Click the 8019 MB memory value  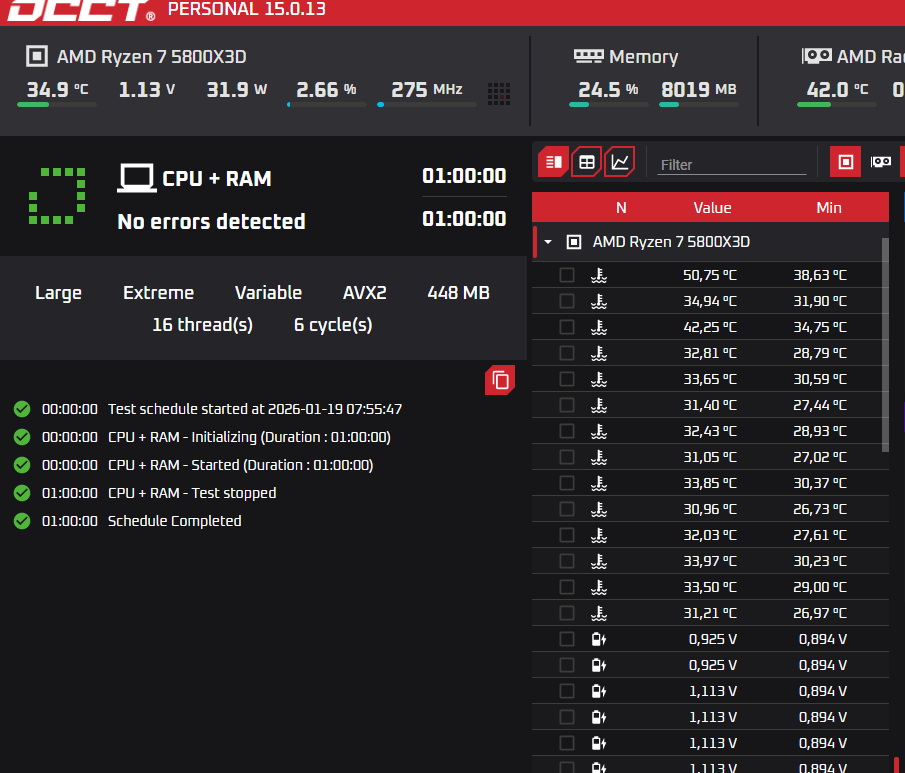click(x=698, y=89)
